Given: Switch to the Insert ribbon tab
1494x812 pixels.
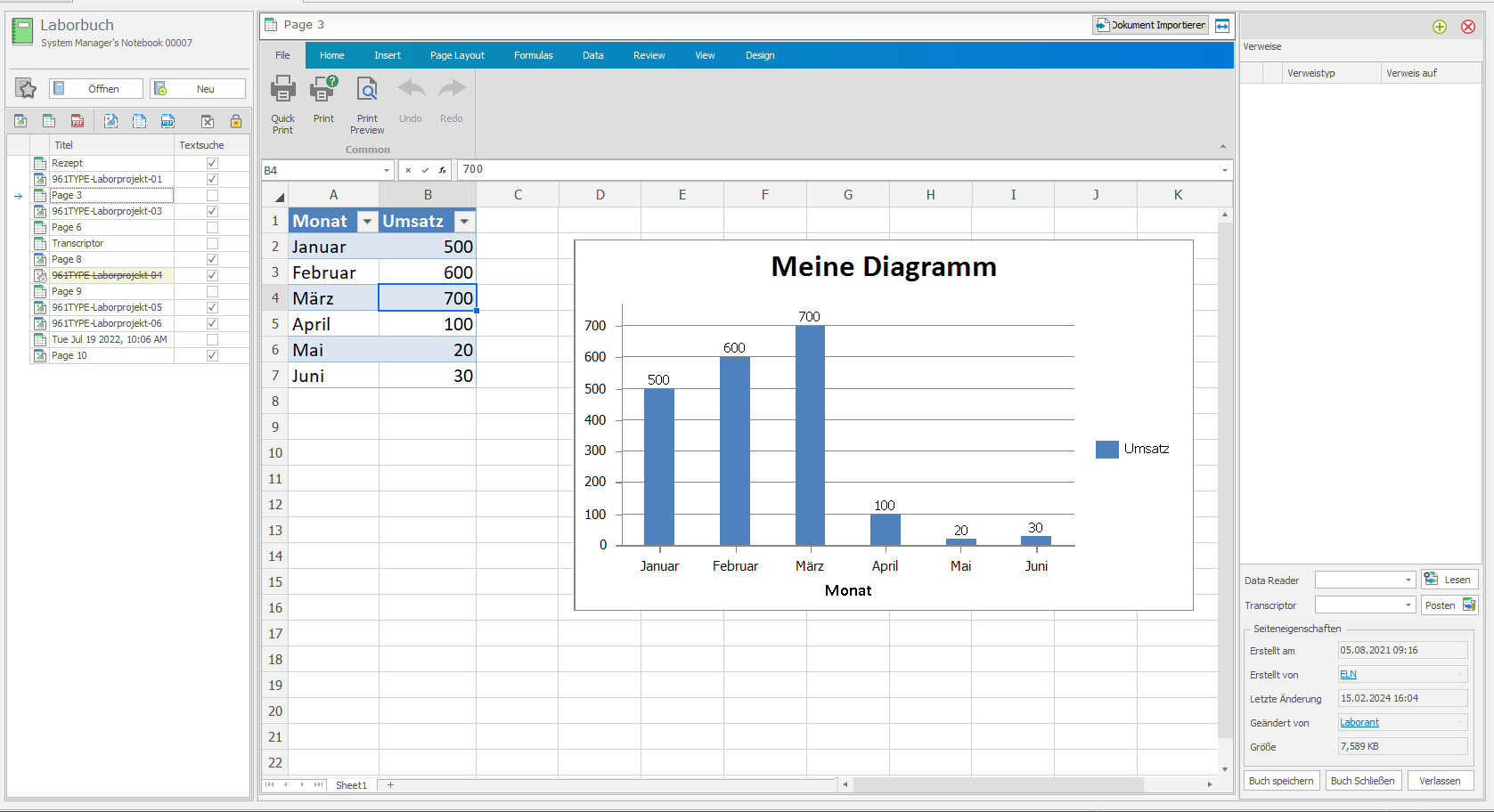Looking at the screenshot, I should point(388,55).
